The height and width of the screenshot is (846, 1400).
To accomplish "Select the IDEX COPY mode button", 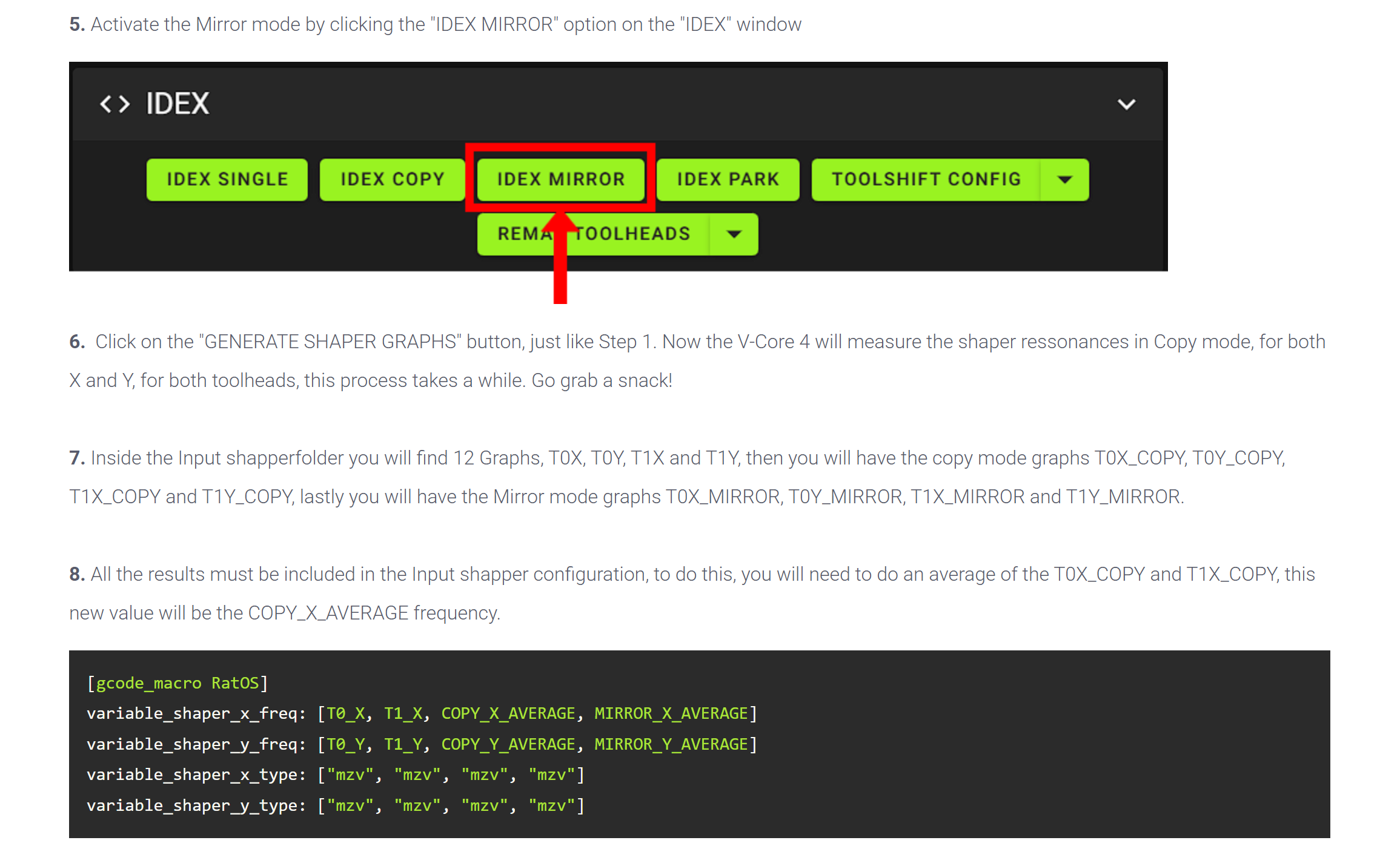I will tap(392, 179).
